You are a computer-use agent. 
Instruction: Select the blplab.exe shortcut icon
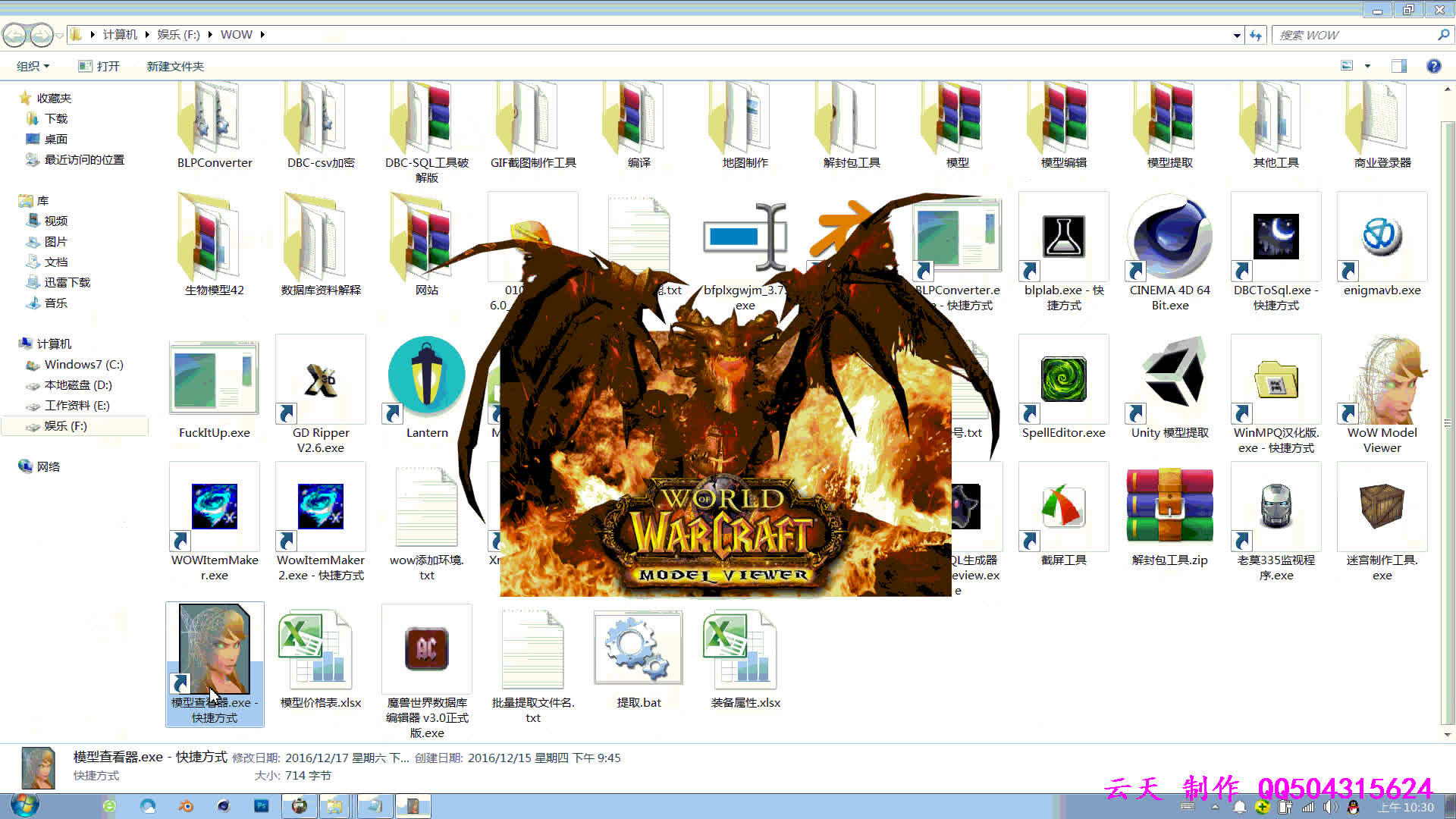click(x=1064, y=237)
